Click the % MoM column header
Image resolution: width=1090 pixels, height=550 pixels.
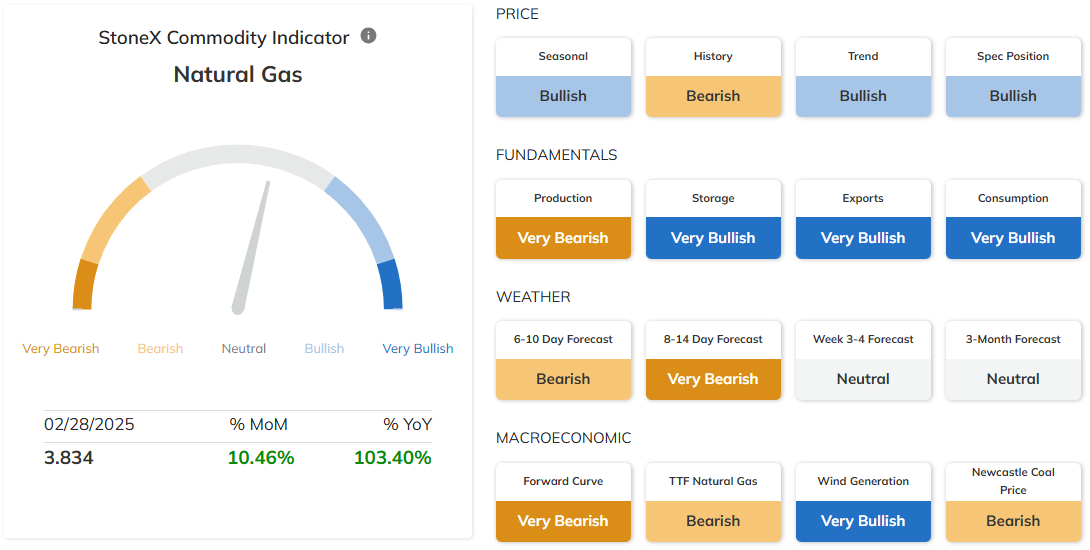click(x=259, y=424)
